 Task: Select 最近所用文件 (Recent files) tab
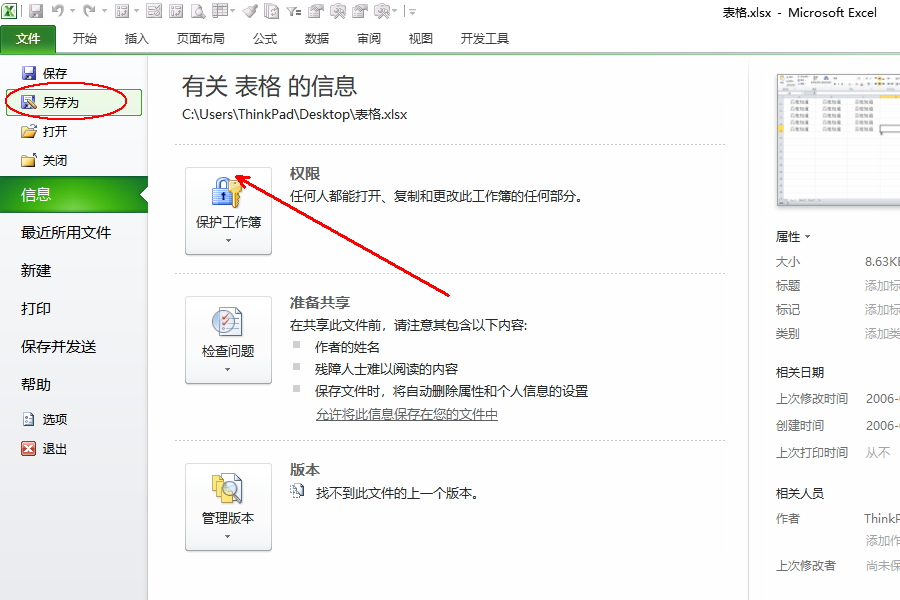66,233
